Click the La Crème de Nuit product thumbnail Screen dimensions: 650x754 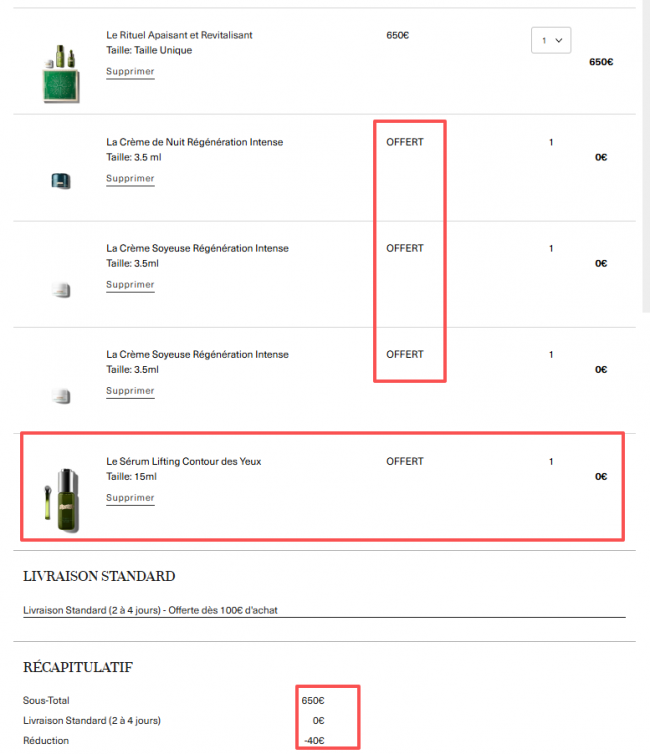(x=61, y=181)
